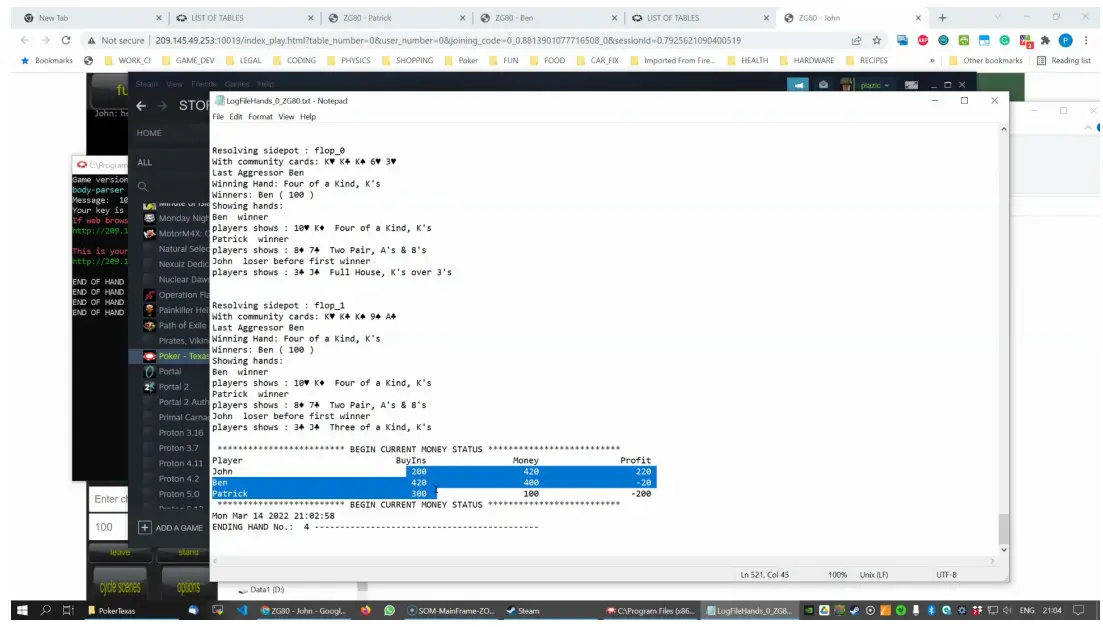Open the Poker bookmarks folder

[x=461, y=61]
